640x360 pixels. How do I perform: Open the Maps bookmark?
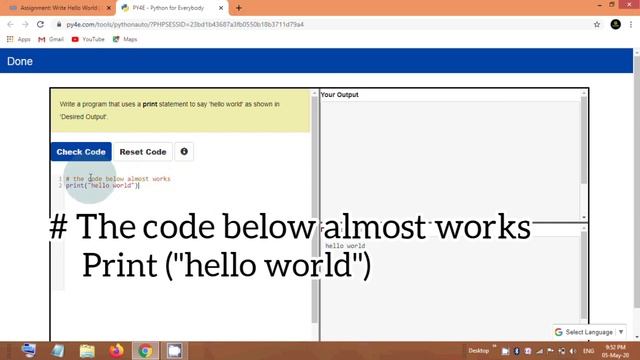click(x=125, y=39)
